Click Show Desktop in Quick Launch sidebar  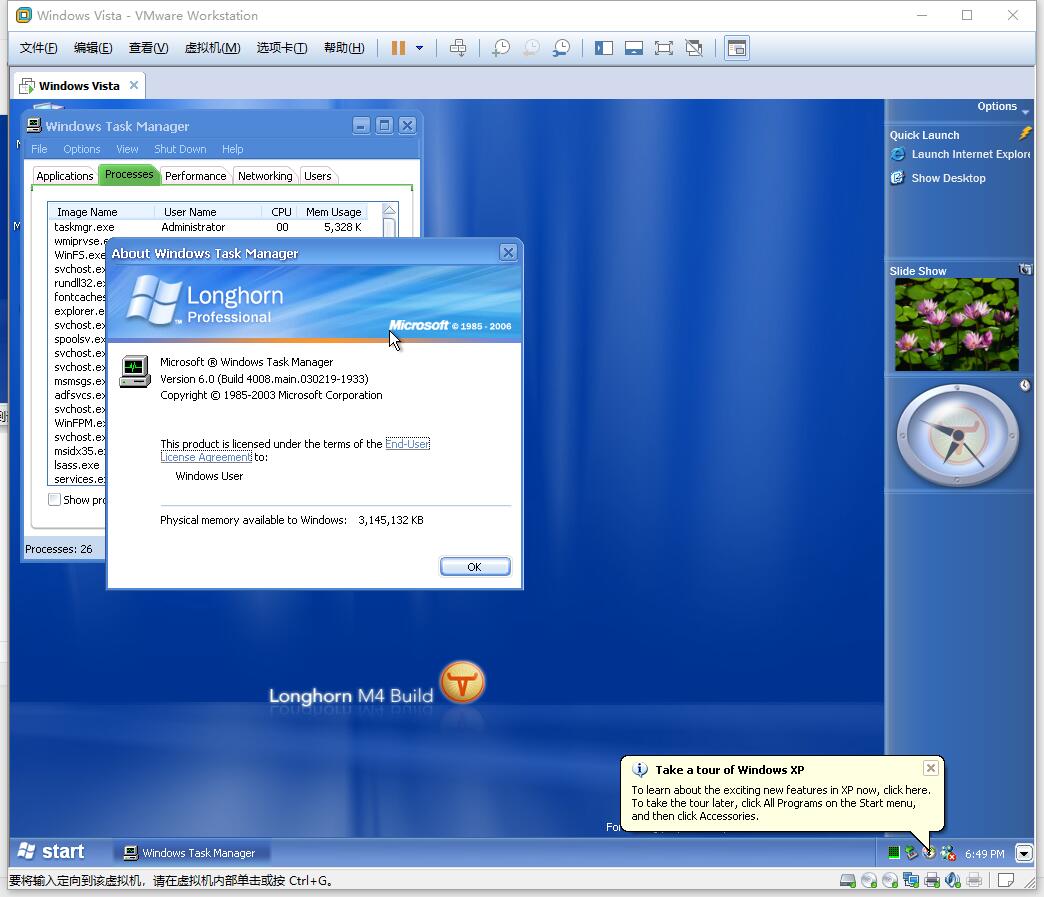click(x=949, y=178)
